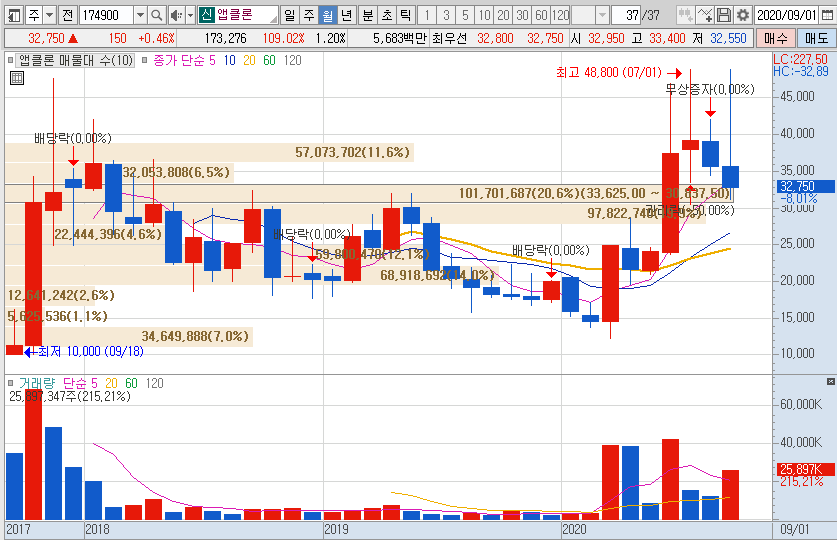Open the data table grid icon

click(x=17, y=78)
